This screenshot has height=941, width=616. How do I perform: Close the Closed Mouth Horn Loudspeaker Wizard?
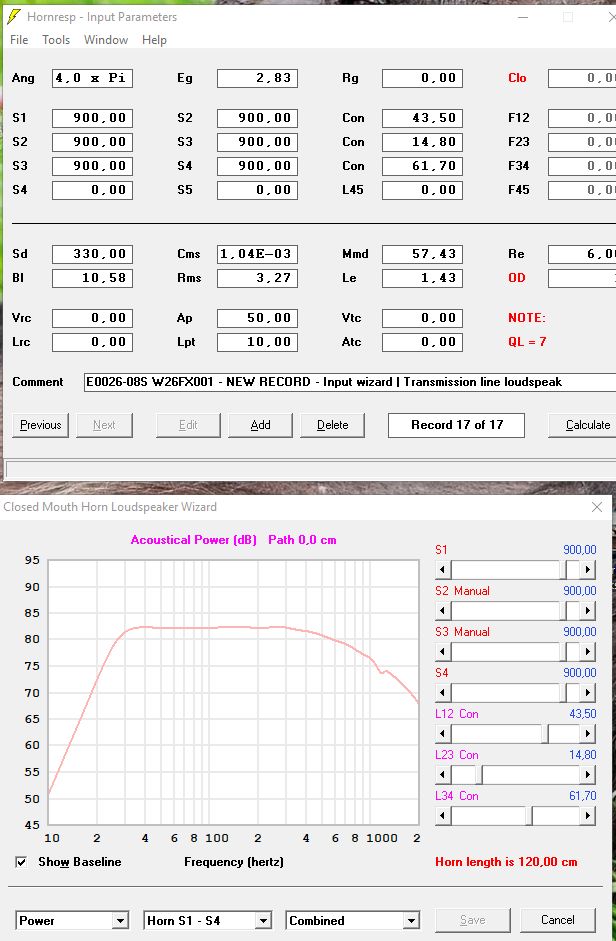click(597, 507)
